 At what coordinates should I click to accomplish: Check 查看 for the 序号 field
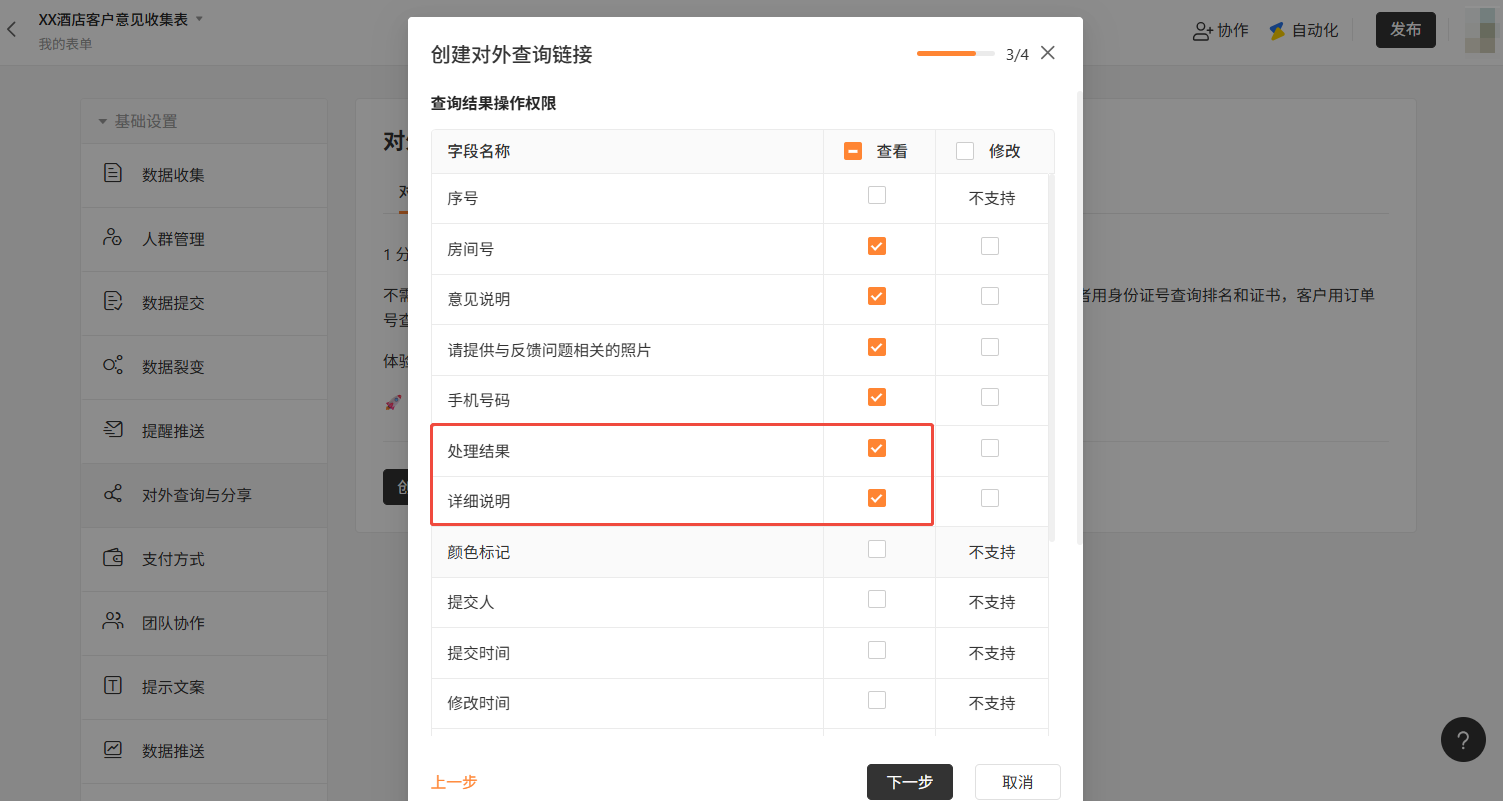(x=877, y=195)
